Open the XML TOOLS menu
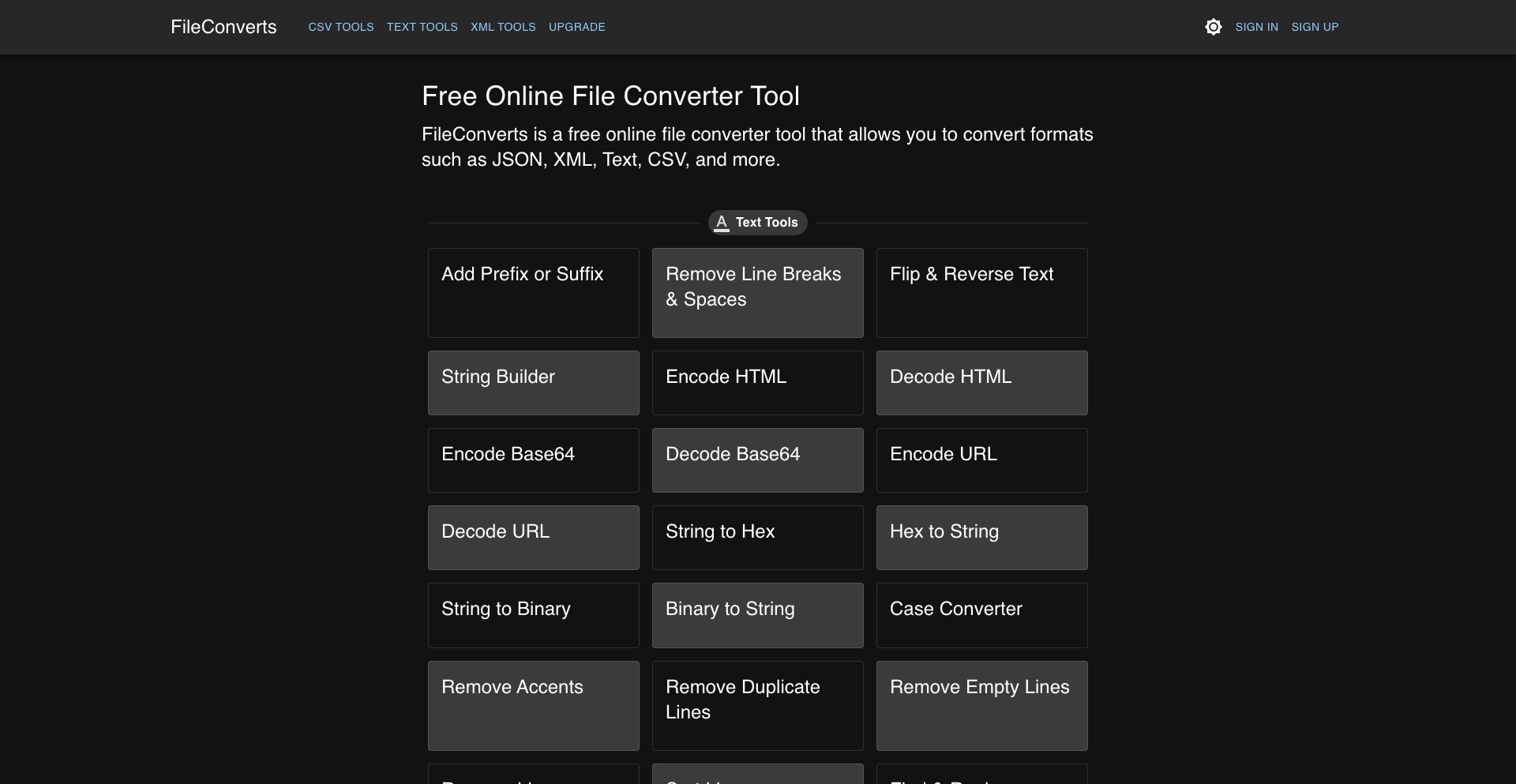The image size is (1516, 784). tap(503, 27)
